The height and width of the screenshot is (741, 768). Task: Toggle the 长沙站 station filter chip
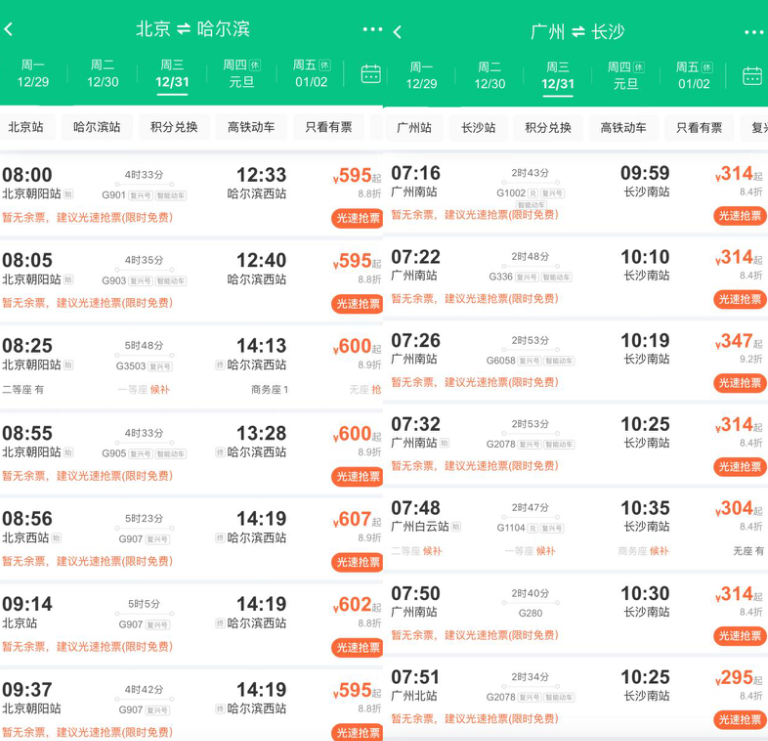tap(478, 128)
